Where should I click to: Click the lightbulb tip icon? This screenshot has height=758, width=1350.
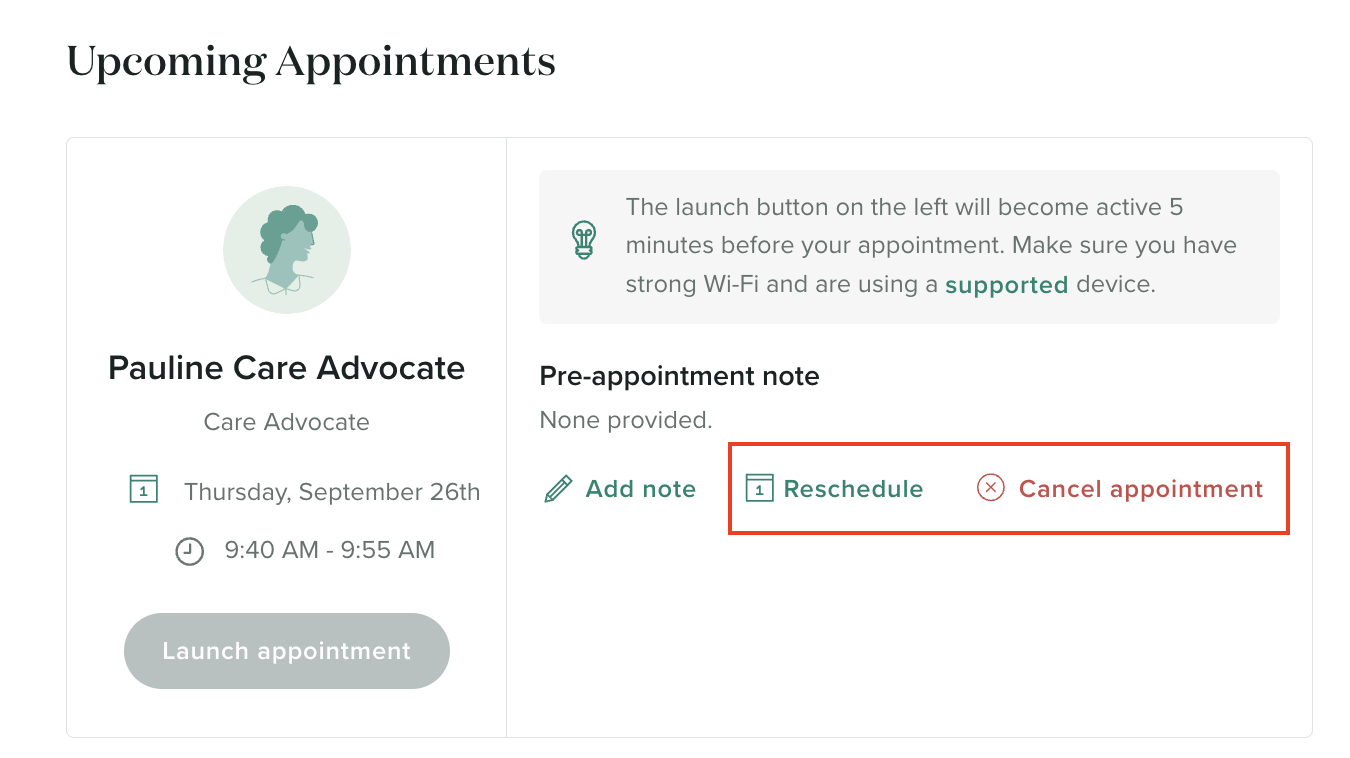tap(583, 240)
